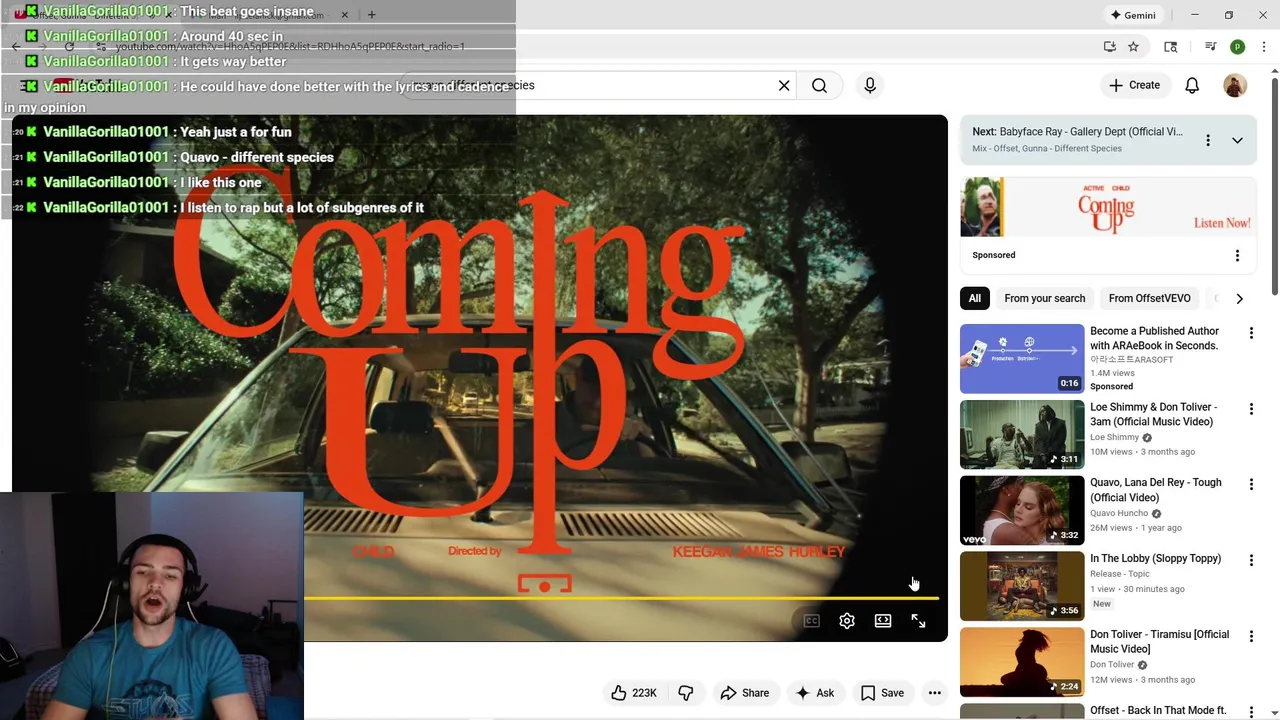
Task: Enter fullscreen on the video player
Action: [x=918, y=621]
